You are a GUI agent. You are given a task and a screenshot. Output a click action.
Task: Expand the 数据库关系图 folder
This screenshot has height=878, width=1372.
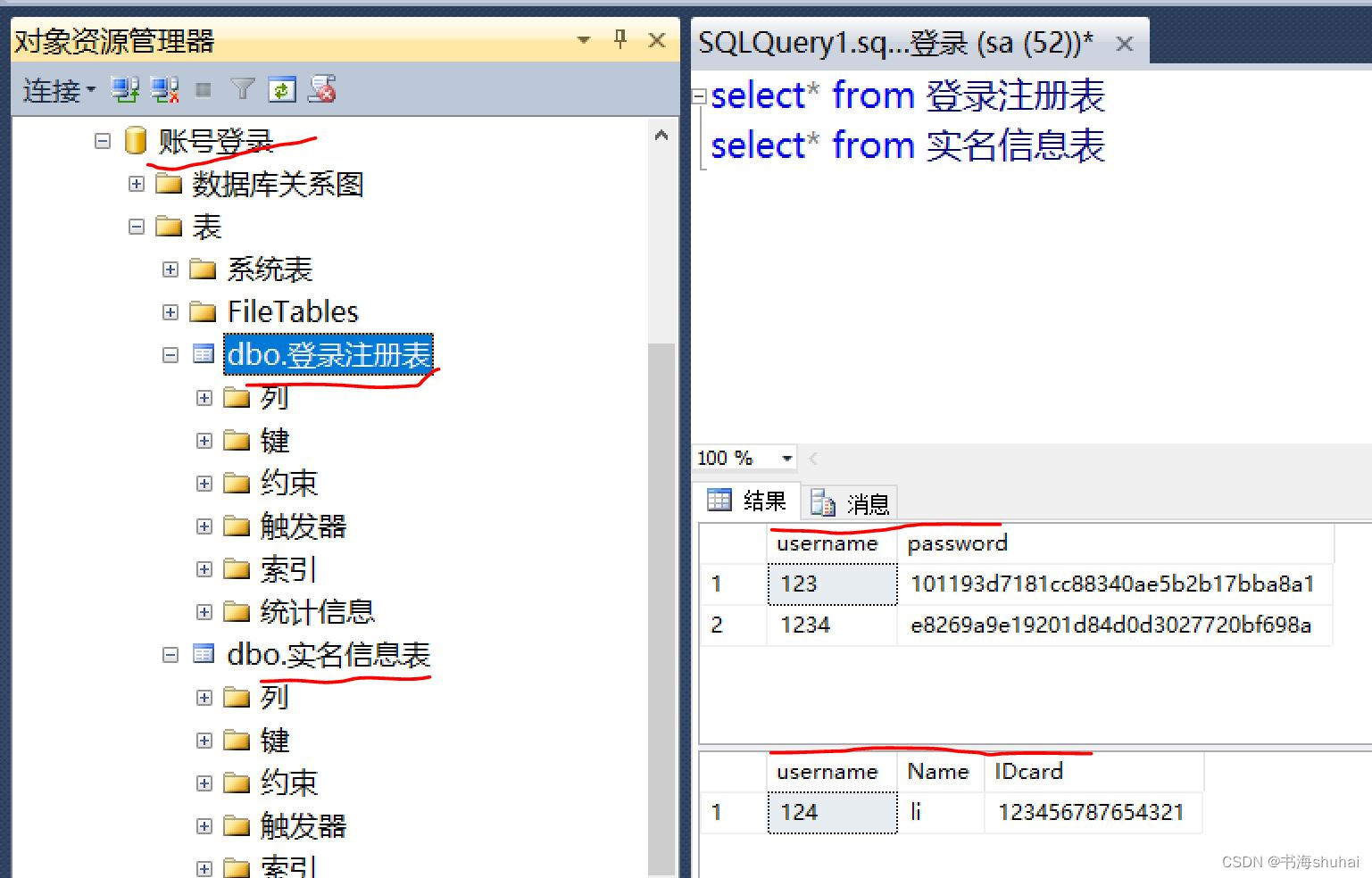click(137, 184)
